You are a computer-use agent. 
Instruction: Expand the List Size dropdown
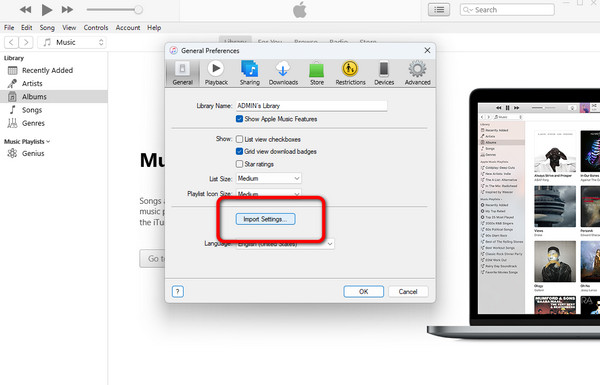click(269, 178)
